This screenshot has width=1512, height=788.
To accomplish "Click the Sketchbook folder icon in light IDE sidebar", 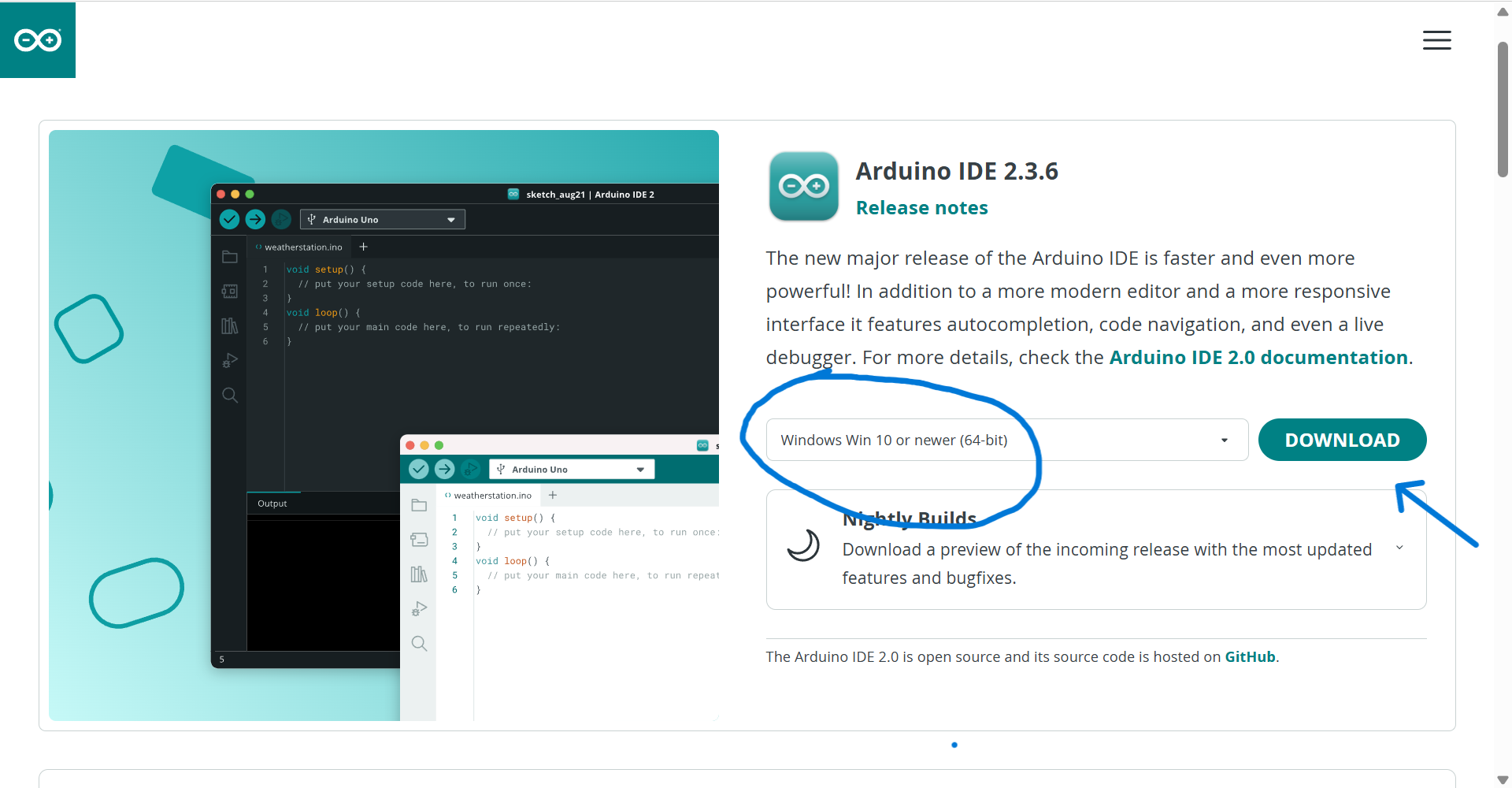I will tap(419, 505).
